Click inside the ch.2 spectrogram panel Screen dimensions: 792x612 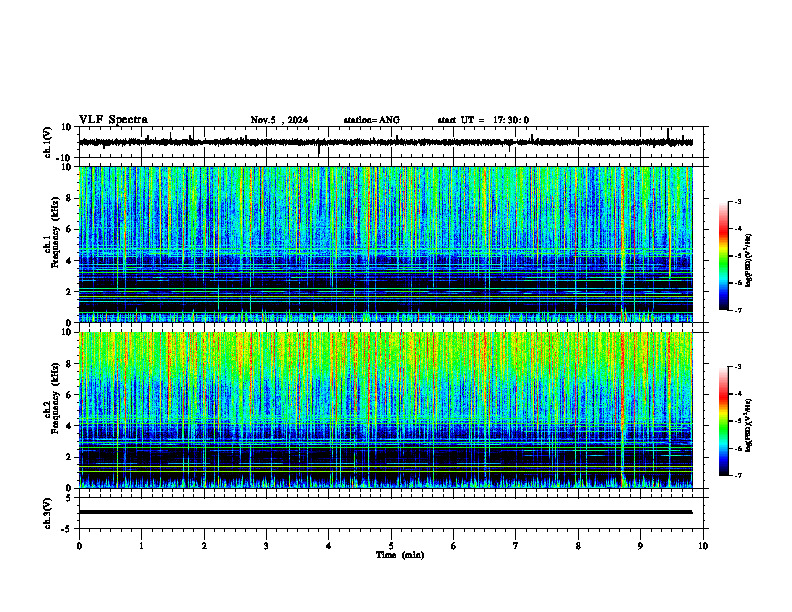386,410
